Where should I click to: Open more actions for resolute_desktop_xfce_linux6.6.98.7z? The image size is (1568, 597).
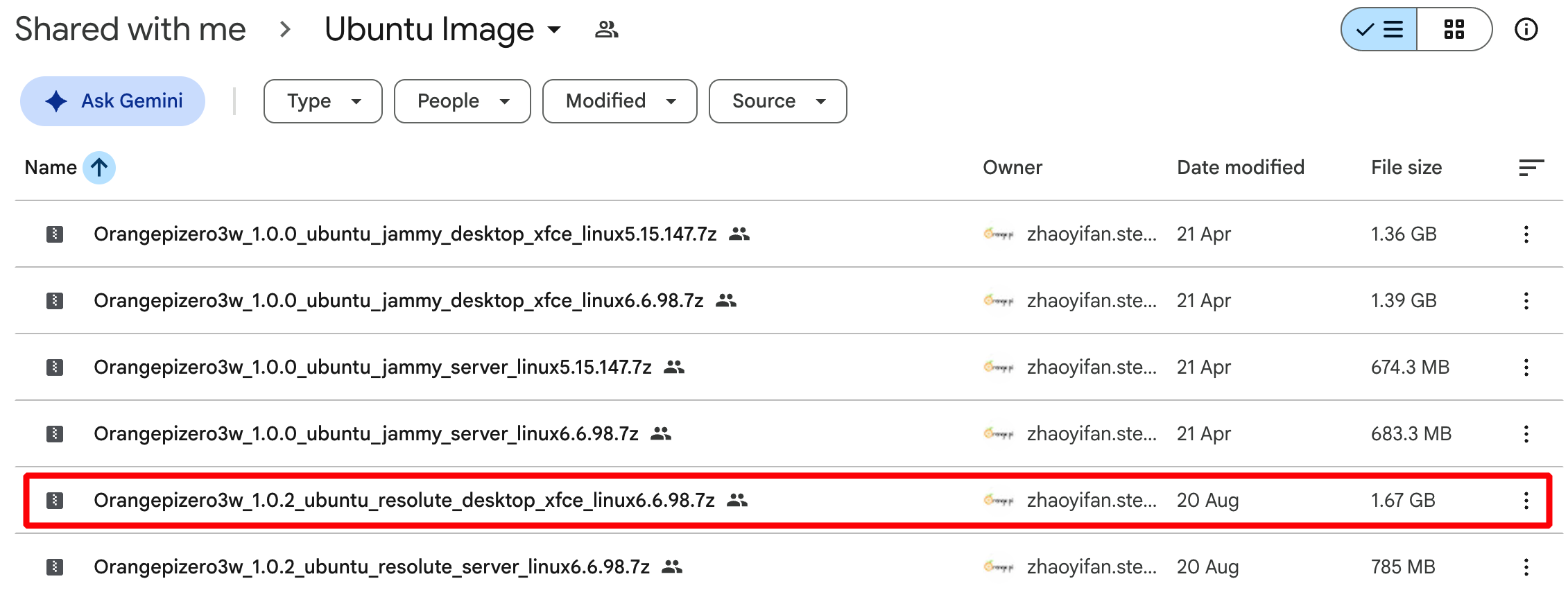1526,501
